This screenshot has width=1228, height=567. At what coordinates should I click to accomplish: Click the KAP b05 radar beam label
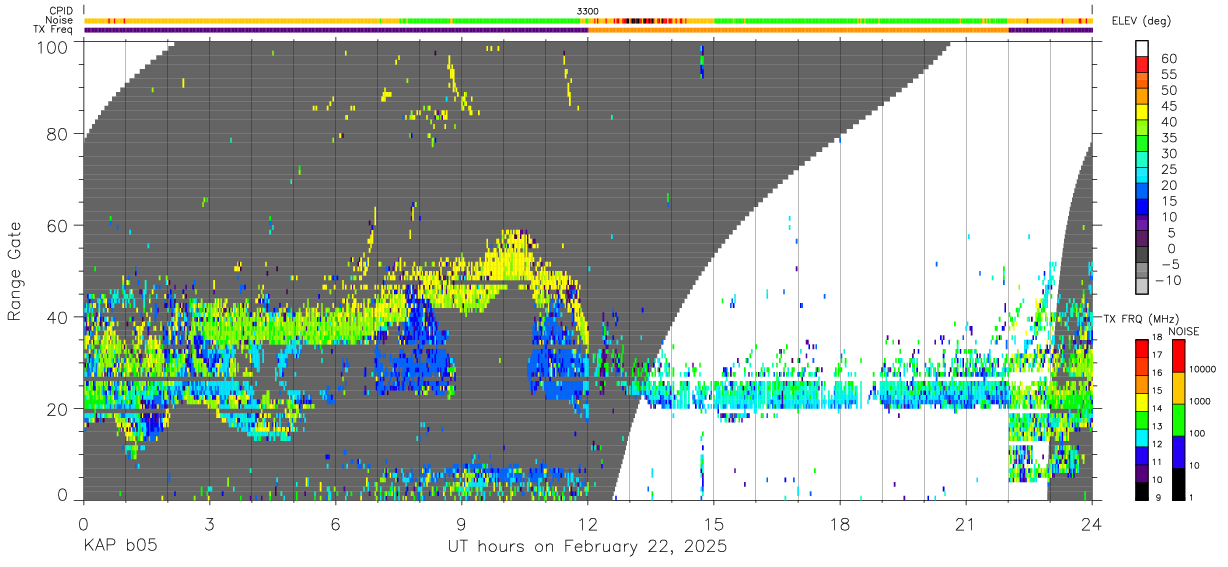120,547
